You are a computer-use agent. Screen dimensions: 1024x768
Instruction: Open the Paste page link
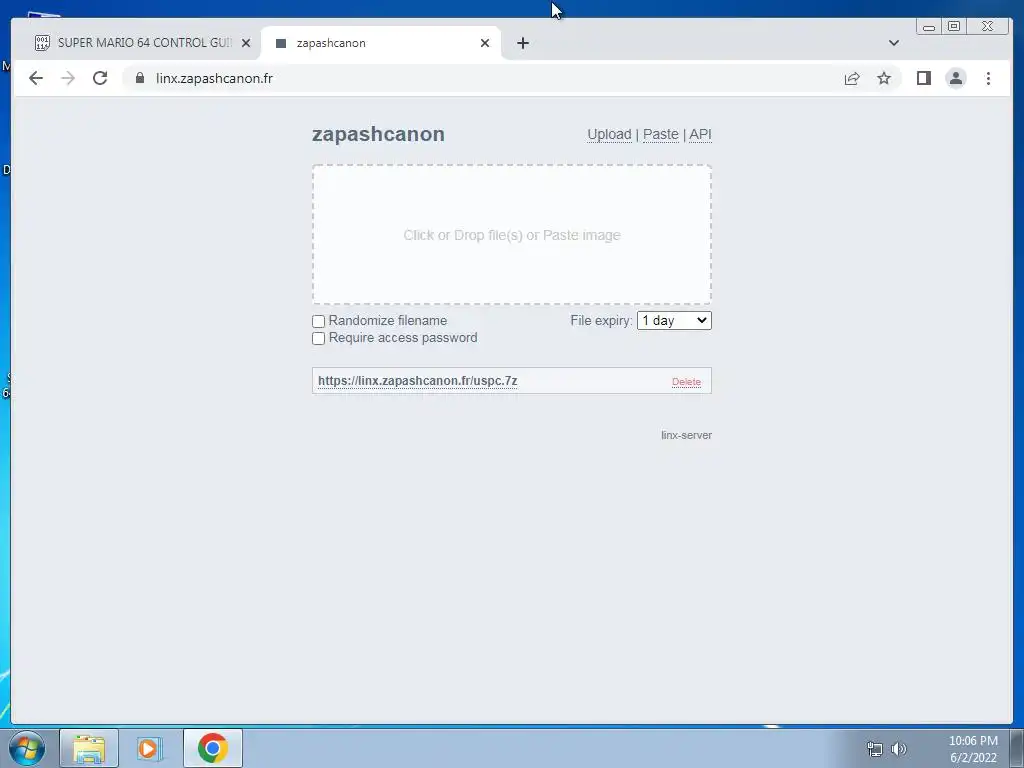(x=660, y=135)
